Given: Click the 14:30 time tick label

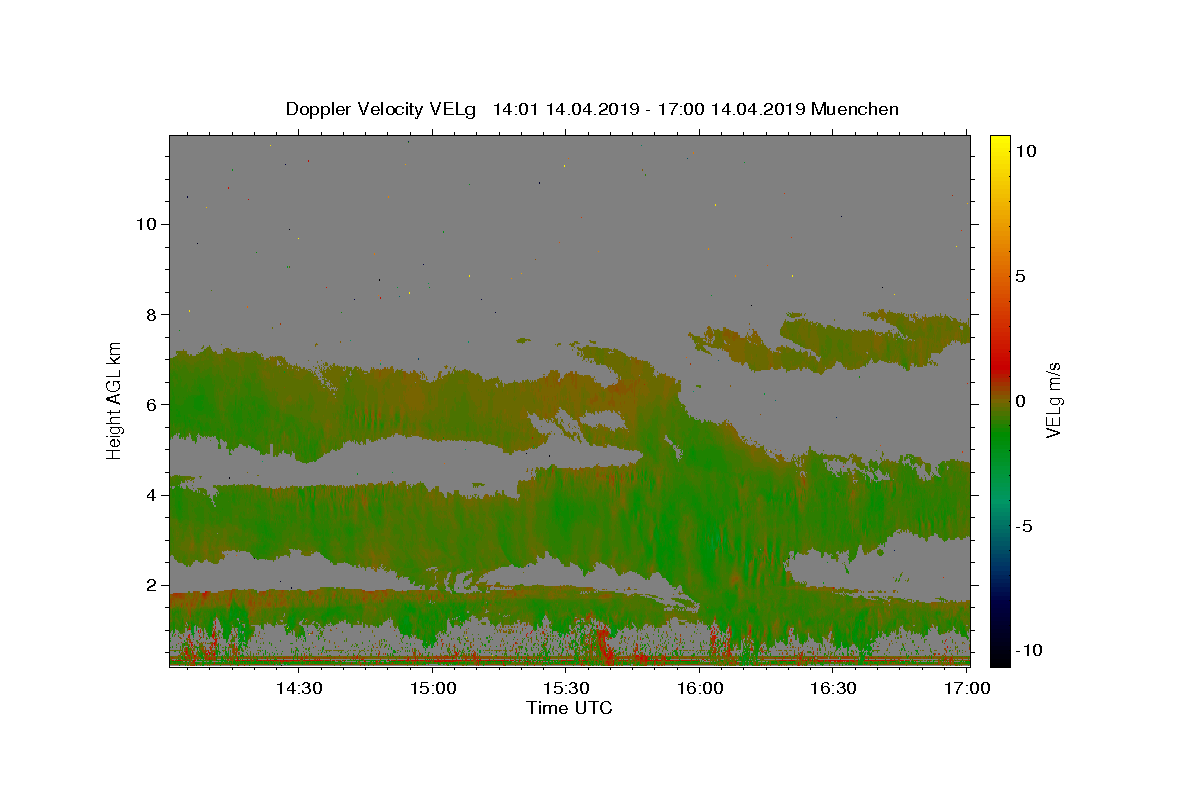Looking at the screenshot, I should point(299,689).
